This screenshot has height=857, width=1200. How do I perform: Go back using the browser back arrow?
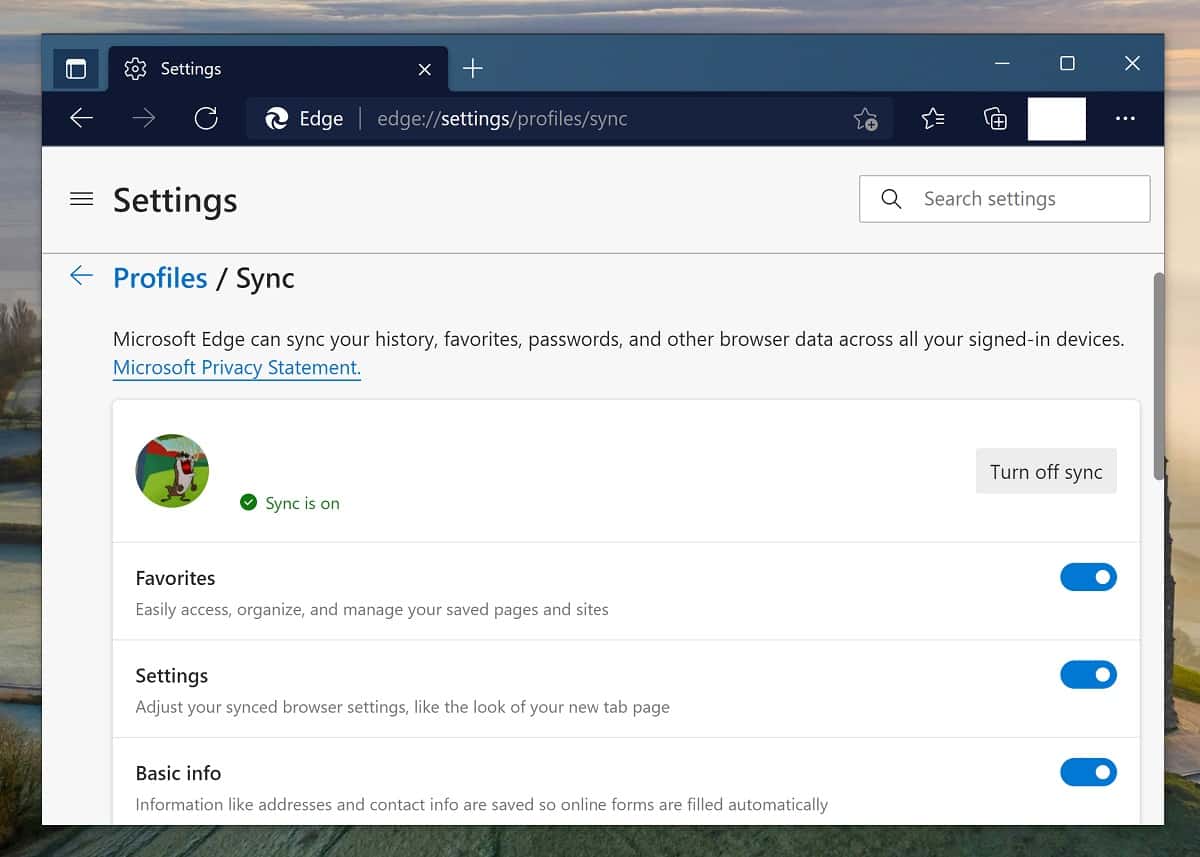tap(82, 119)
